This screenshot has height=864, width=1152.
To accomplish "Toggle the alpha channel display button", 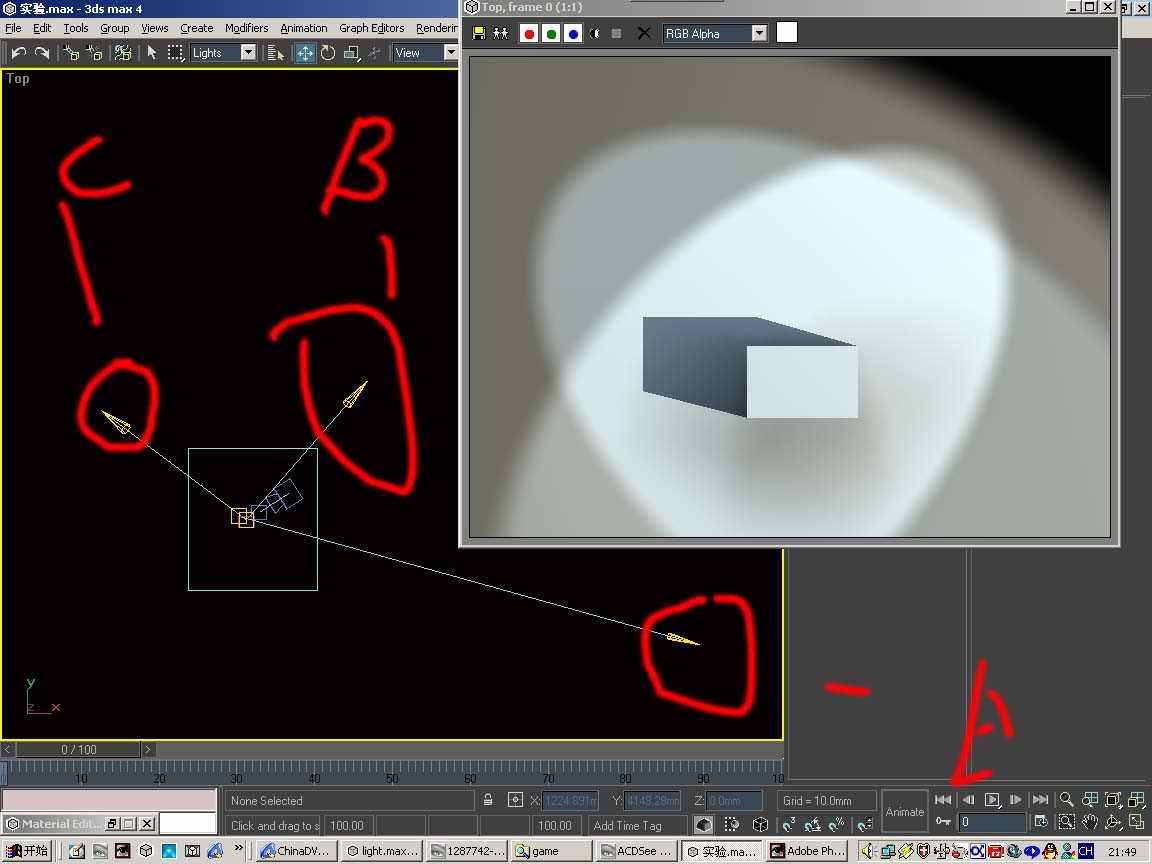I will (594, 33).
